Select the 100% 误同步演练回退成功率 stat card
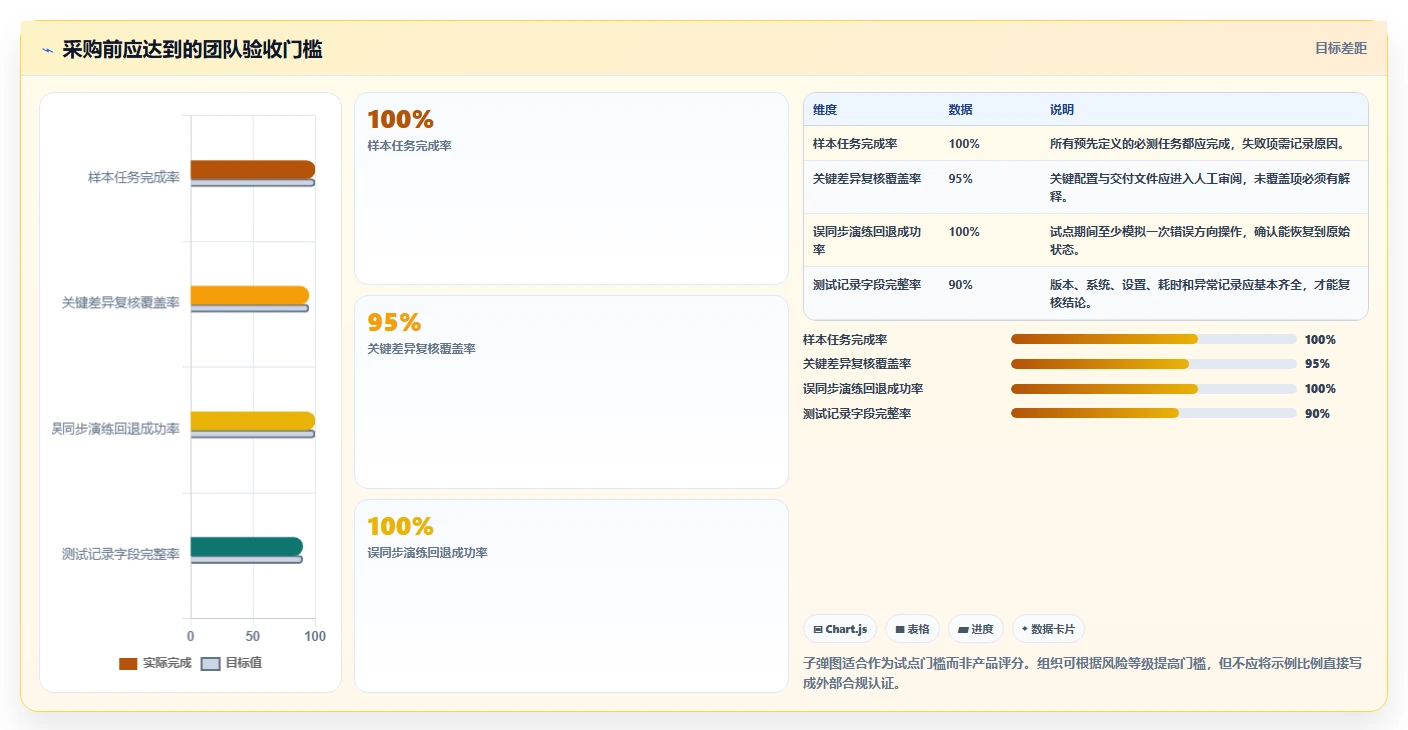Viewport: 1408px width, 730px height. click(x=571, y=596)
